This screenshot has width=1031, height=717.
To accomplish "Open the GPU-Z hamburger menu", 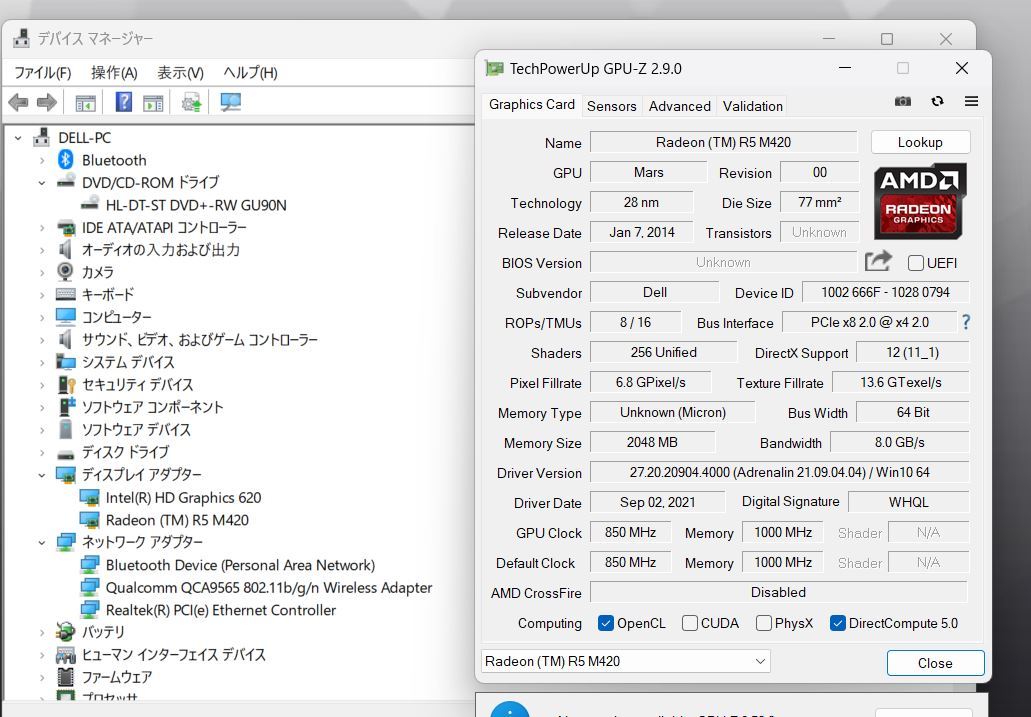I will tap(971, 101).
